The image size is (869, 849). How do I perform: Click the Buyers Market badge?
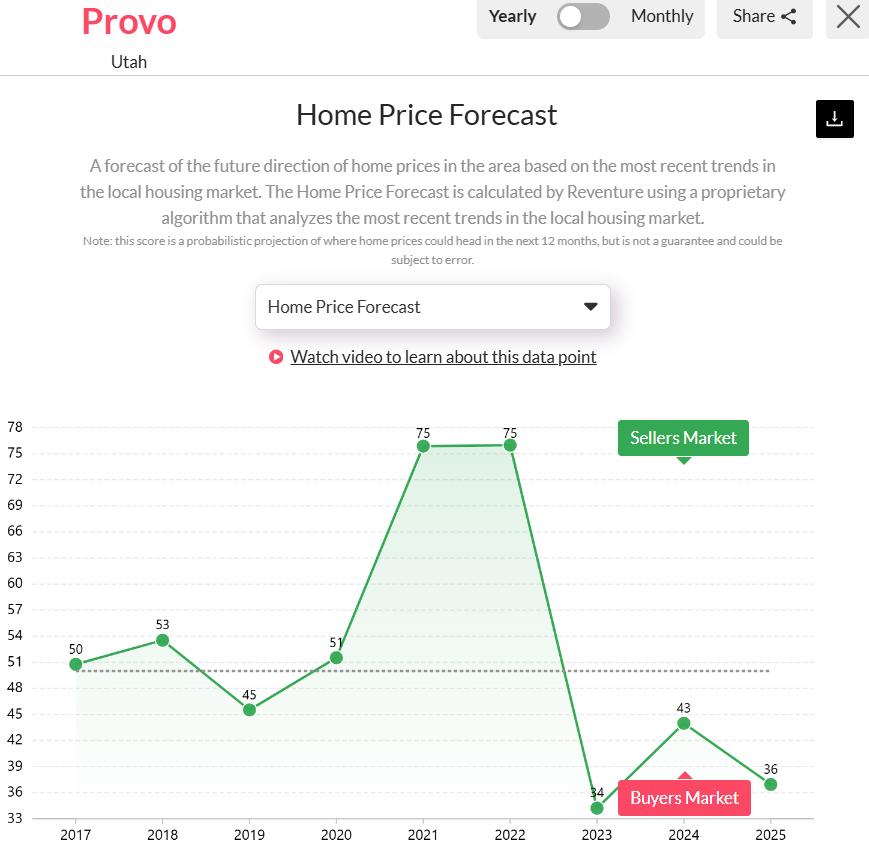click(684, 798)
